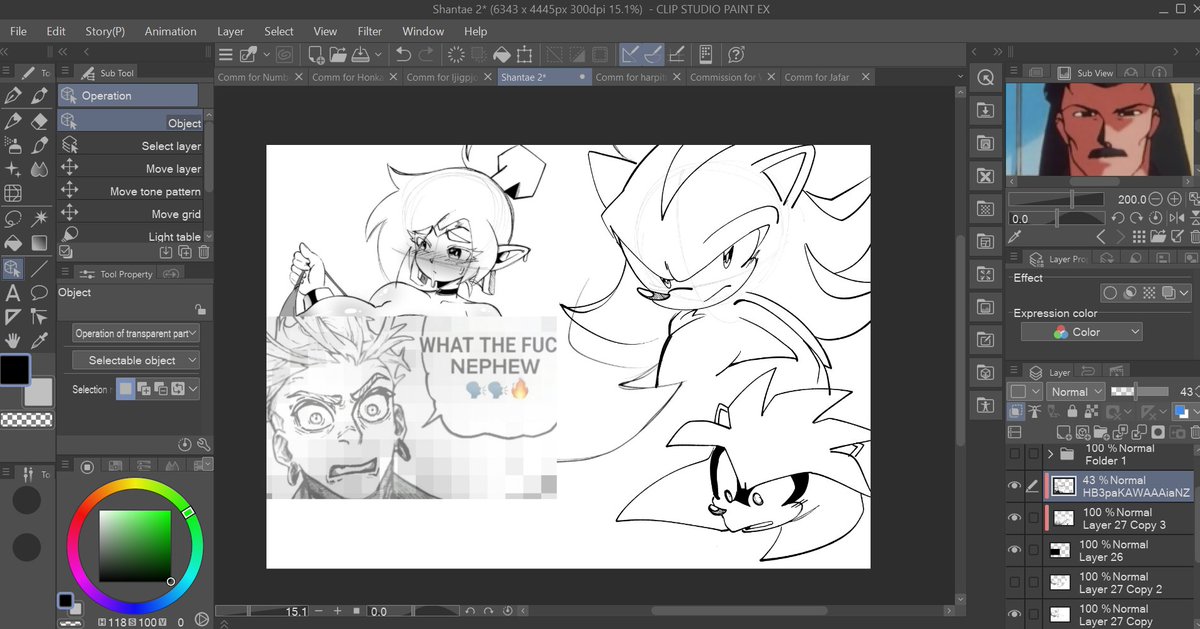Choose the Select layer sub tool
This screenshot has width=1200, height=629.
point(131,146)
